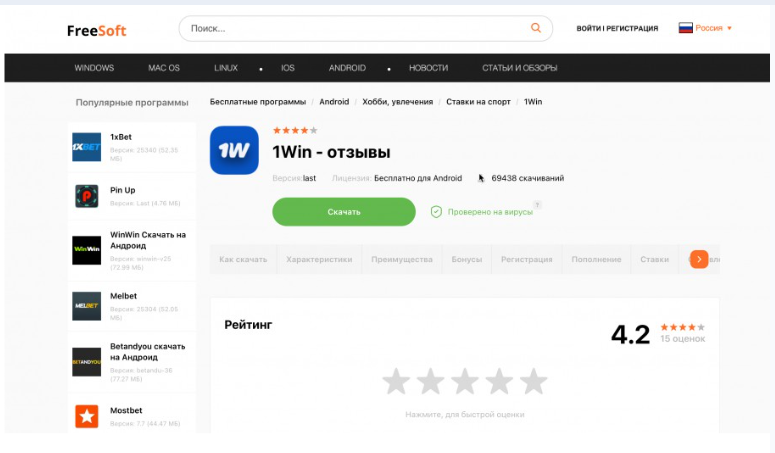
Task: Open the iOS menu
Action: tap(288, 68)
